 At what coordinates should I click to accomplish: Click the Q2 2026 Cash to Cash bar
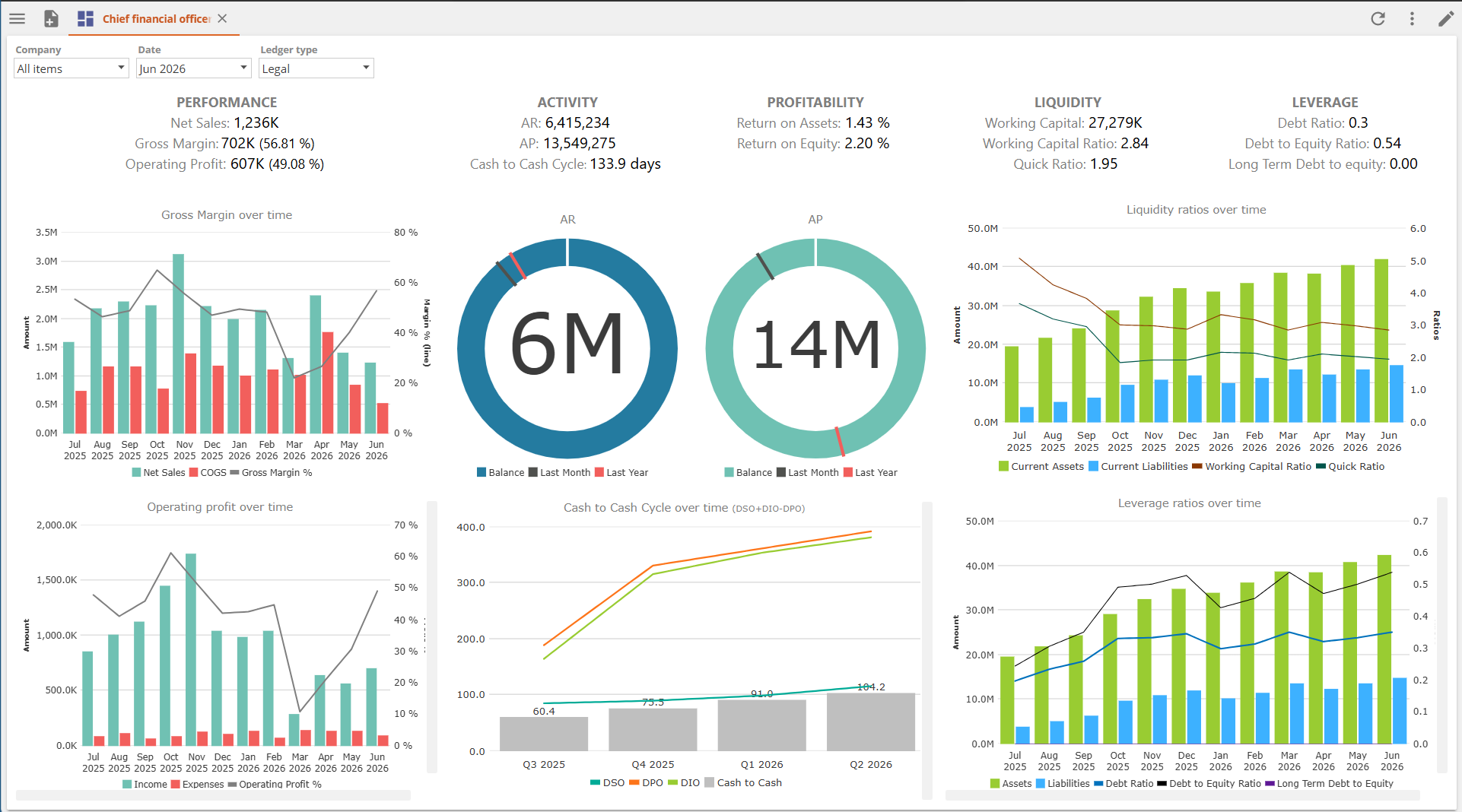[870, 722]
